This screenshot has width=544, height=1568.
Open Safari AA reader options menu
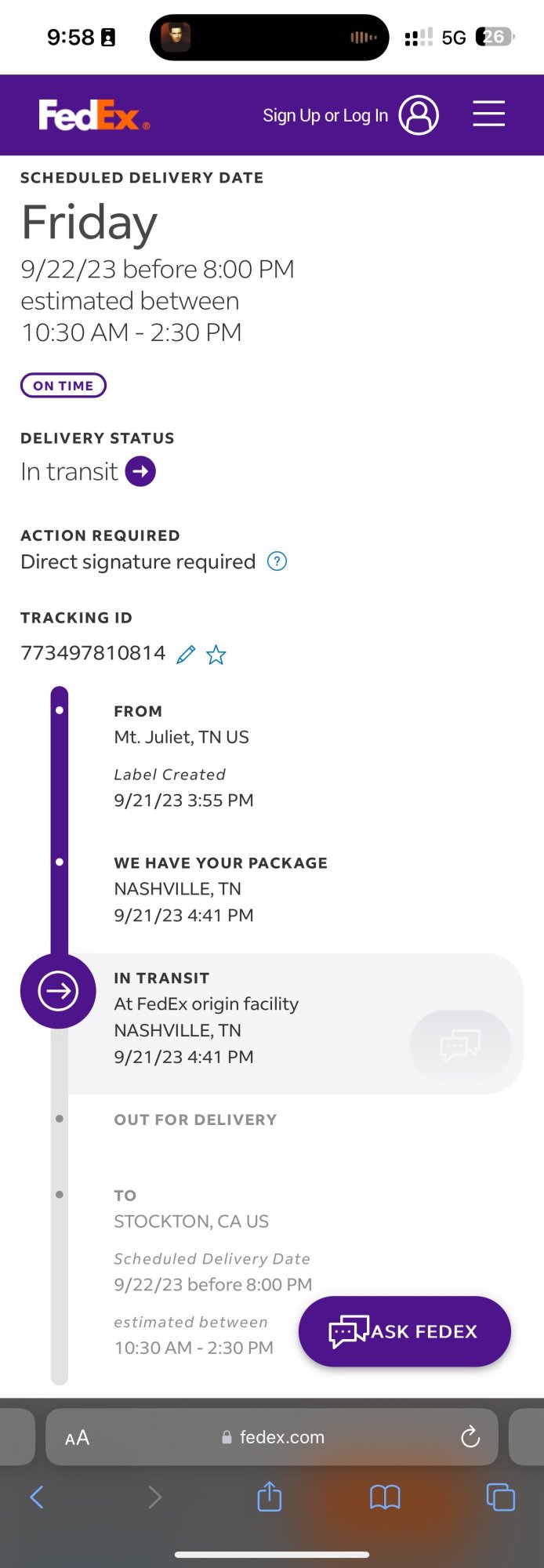[x=77, y=1437]
